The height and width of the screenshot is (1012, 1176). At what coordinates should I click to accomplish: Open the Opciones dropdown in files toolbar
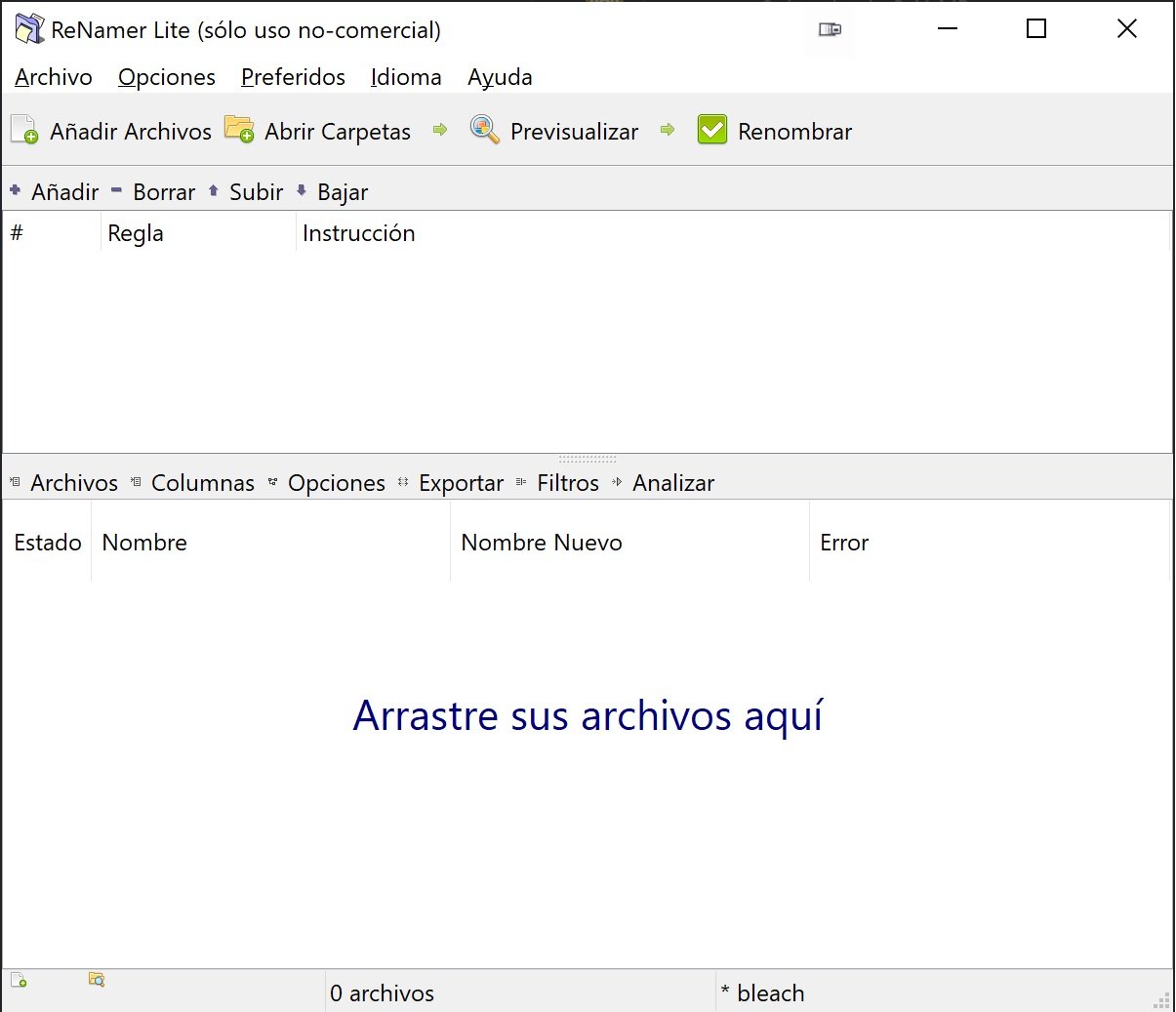coord(337,483)
